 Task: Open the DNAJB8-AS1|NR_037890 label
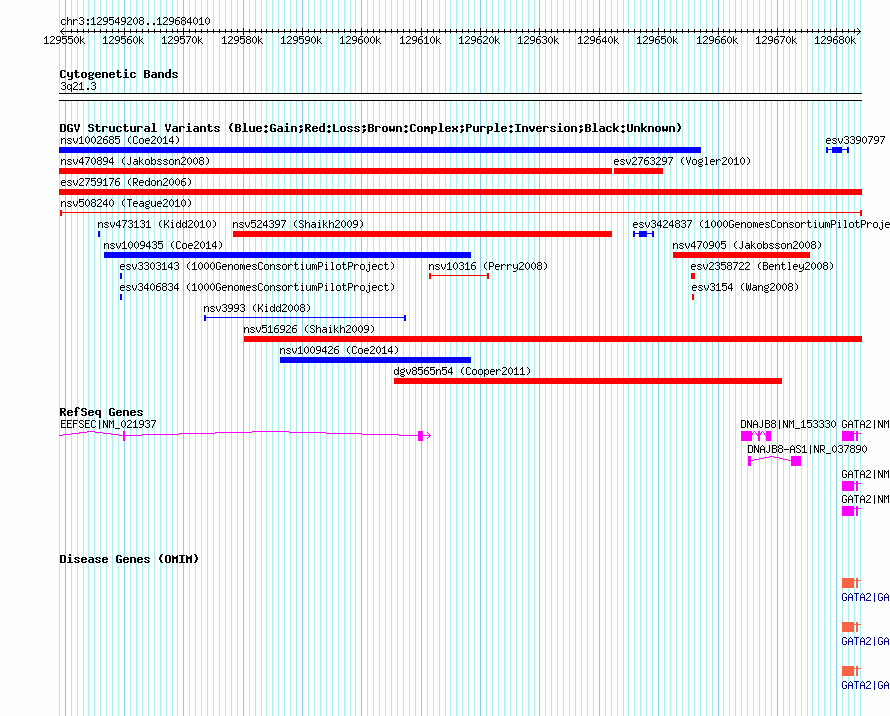(x=807, y=449)
